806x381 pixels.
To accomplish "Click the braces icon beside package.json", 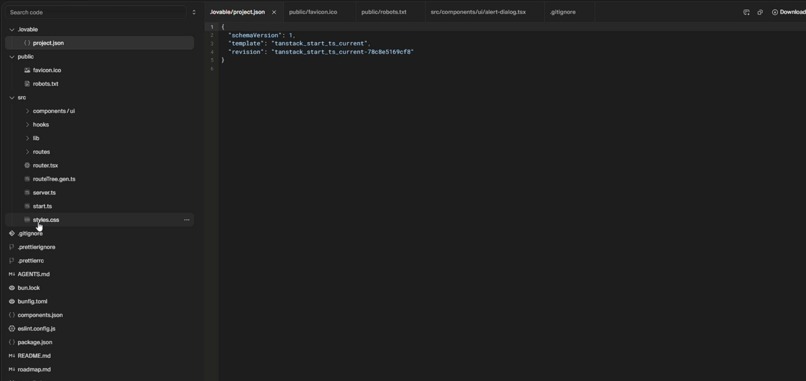I will tap(12, 342).
